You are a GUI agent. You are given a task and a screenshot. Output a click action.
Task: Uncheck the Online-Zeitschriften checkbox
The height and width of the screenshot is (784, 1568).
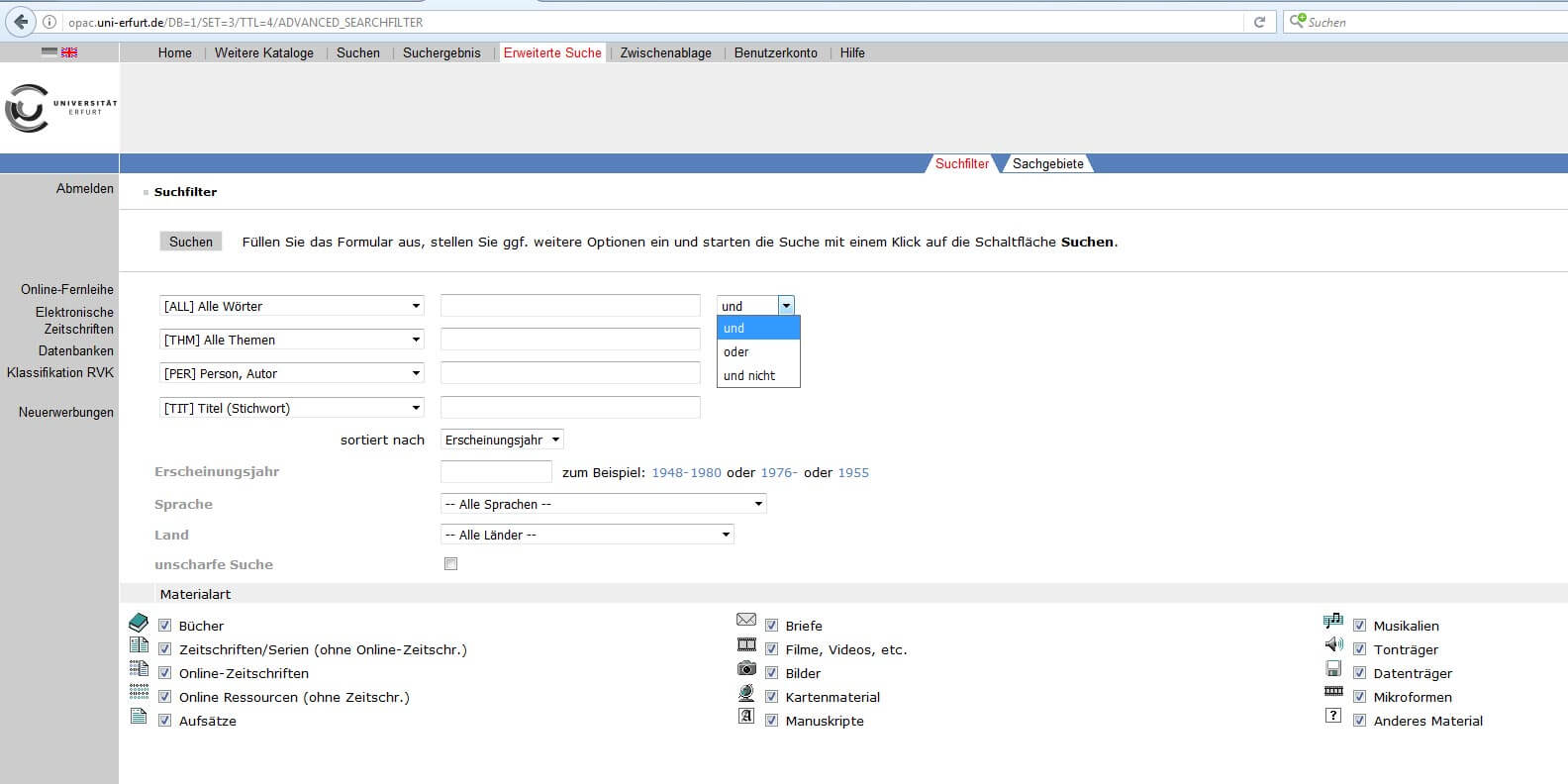click(165, 673)
